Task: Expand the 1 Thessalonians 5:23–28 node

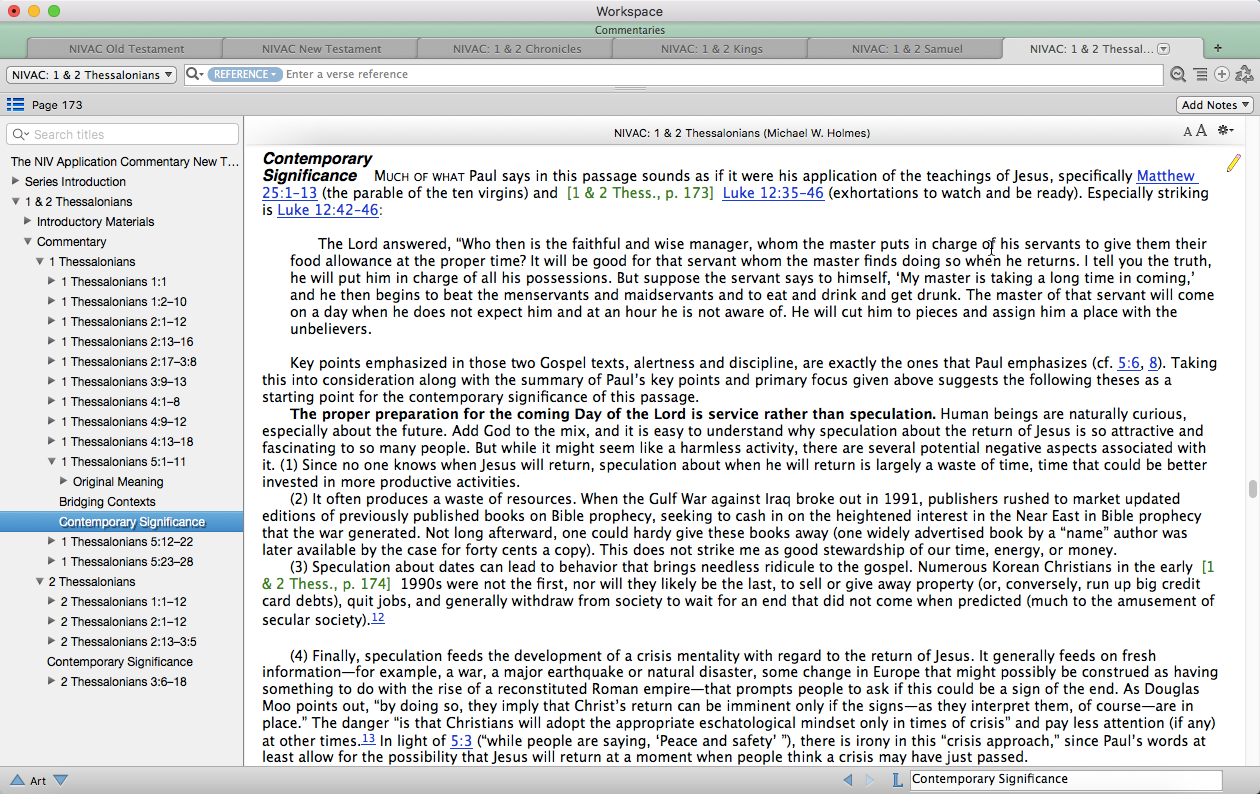Action: (x=52, y=561)
